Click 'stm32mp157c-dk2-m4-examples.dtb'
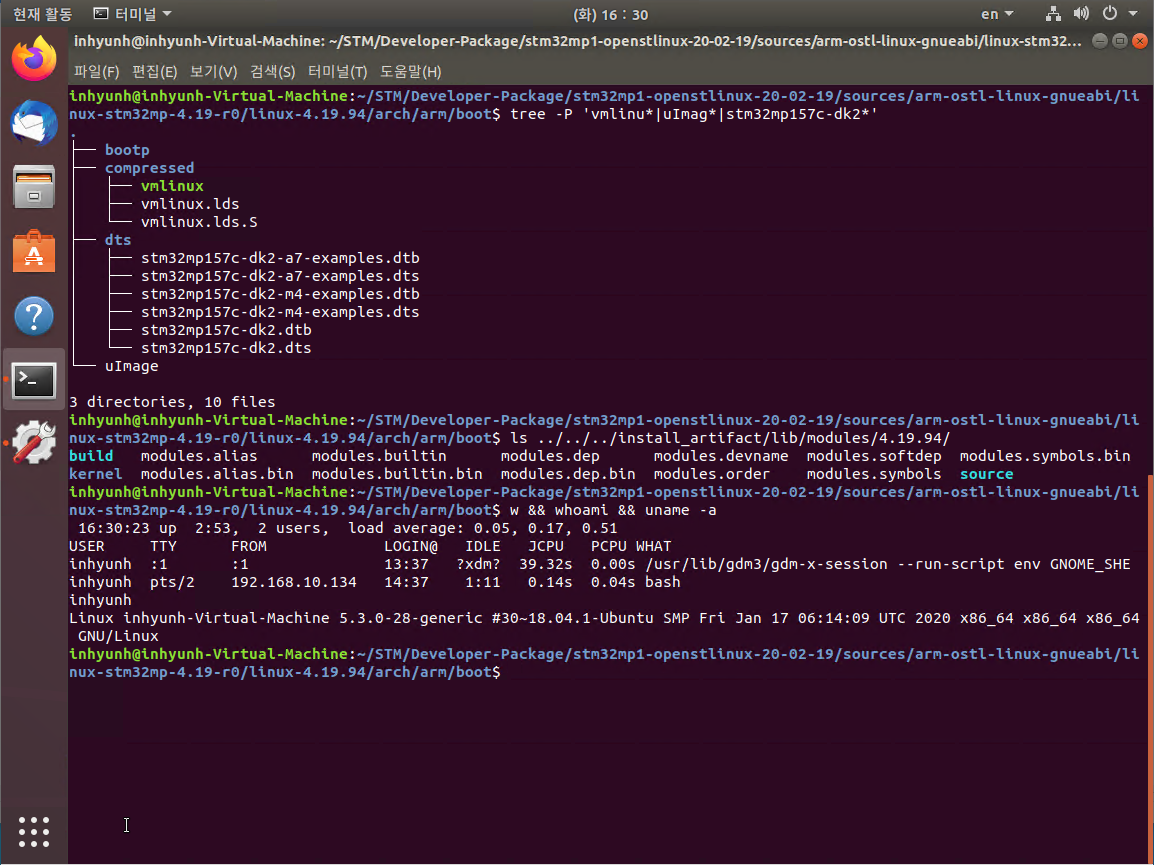 point(280,294)
